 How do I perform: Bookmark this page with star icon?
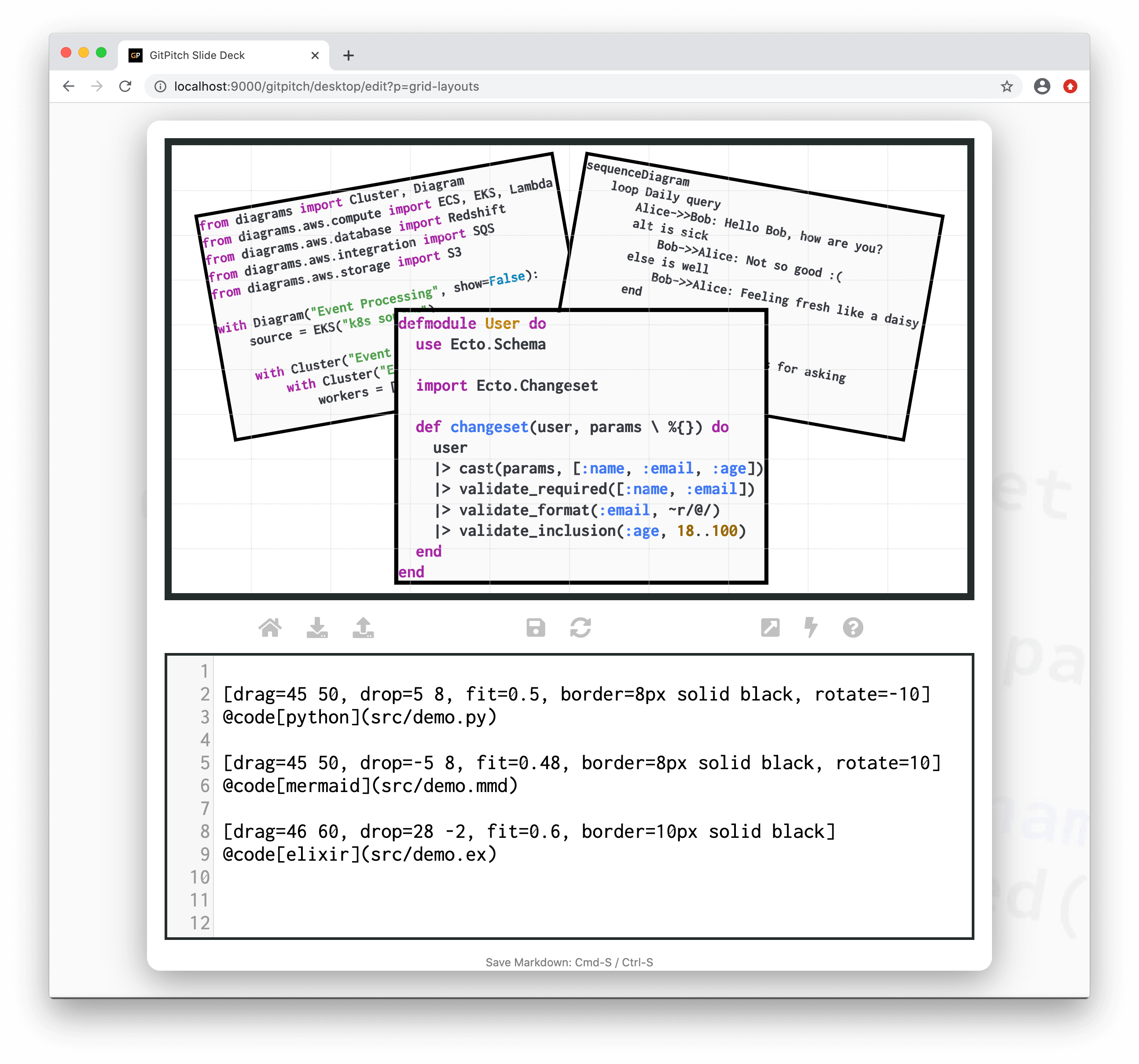pyautogui.click(x=1007, y=87)
